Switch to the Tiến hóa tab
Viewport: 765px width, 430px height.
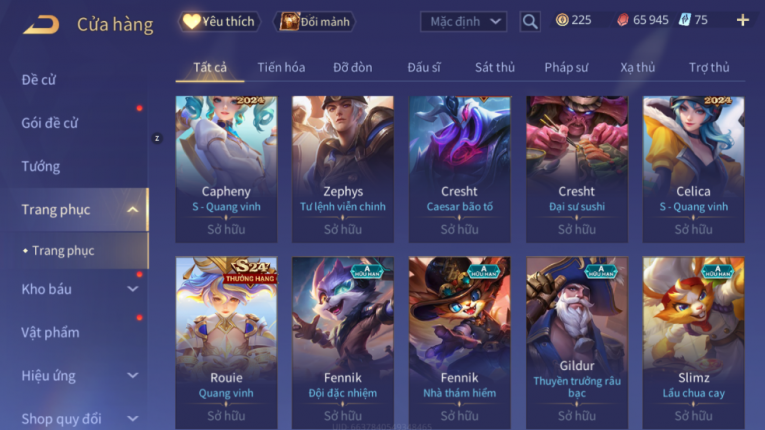[281, 67]
